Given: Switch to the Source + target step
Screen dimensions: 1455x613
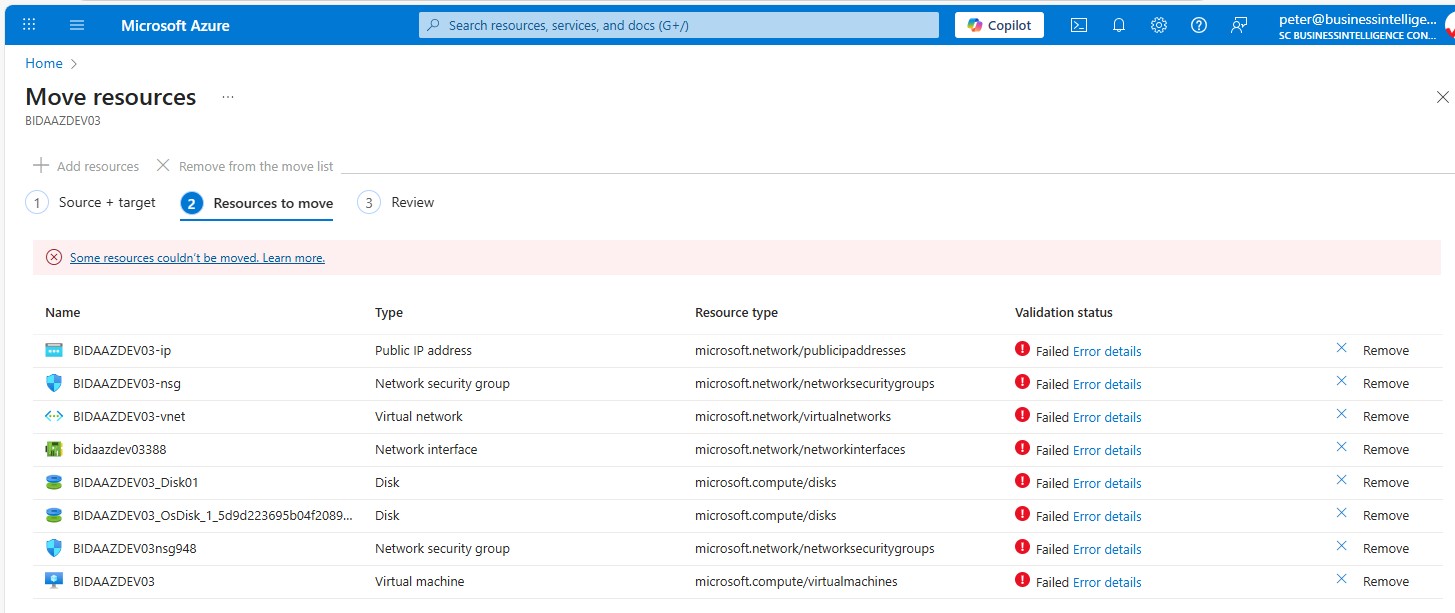Looking at the screenshot, I should 91,202.
